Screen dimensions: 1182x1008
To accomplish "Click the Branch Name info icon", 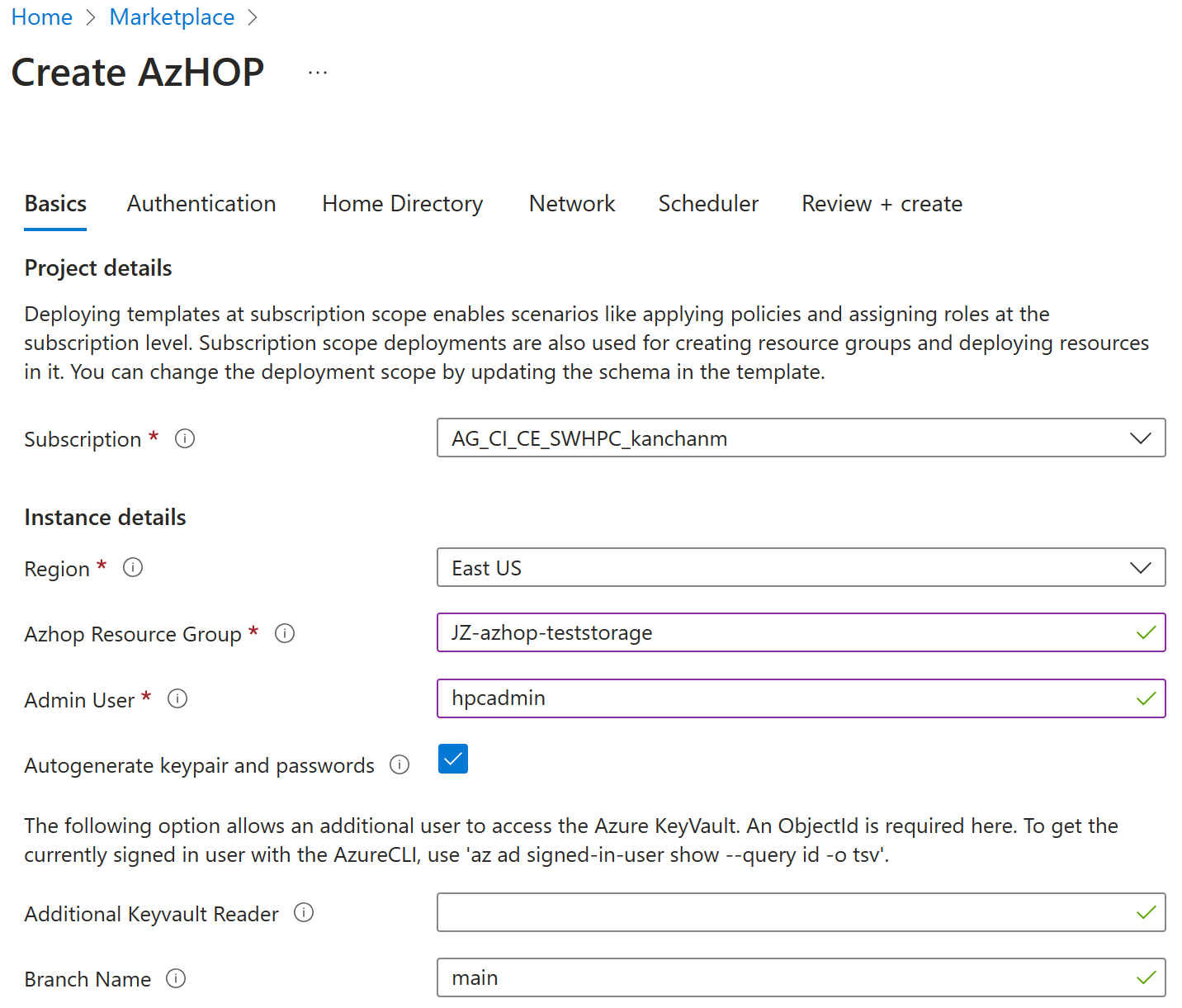I will (176, 978).
